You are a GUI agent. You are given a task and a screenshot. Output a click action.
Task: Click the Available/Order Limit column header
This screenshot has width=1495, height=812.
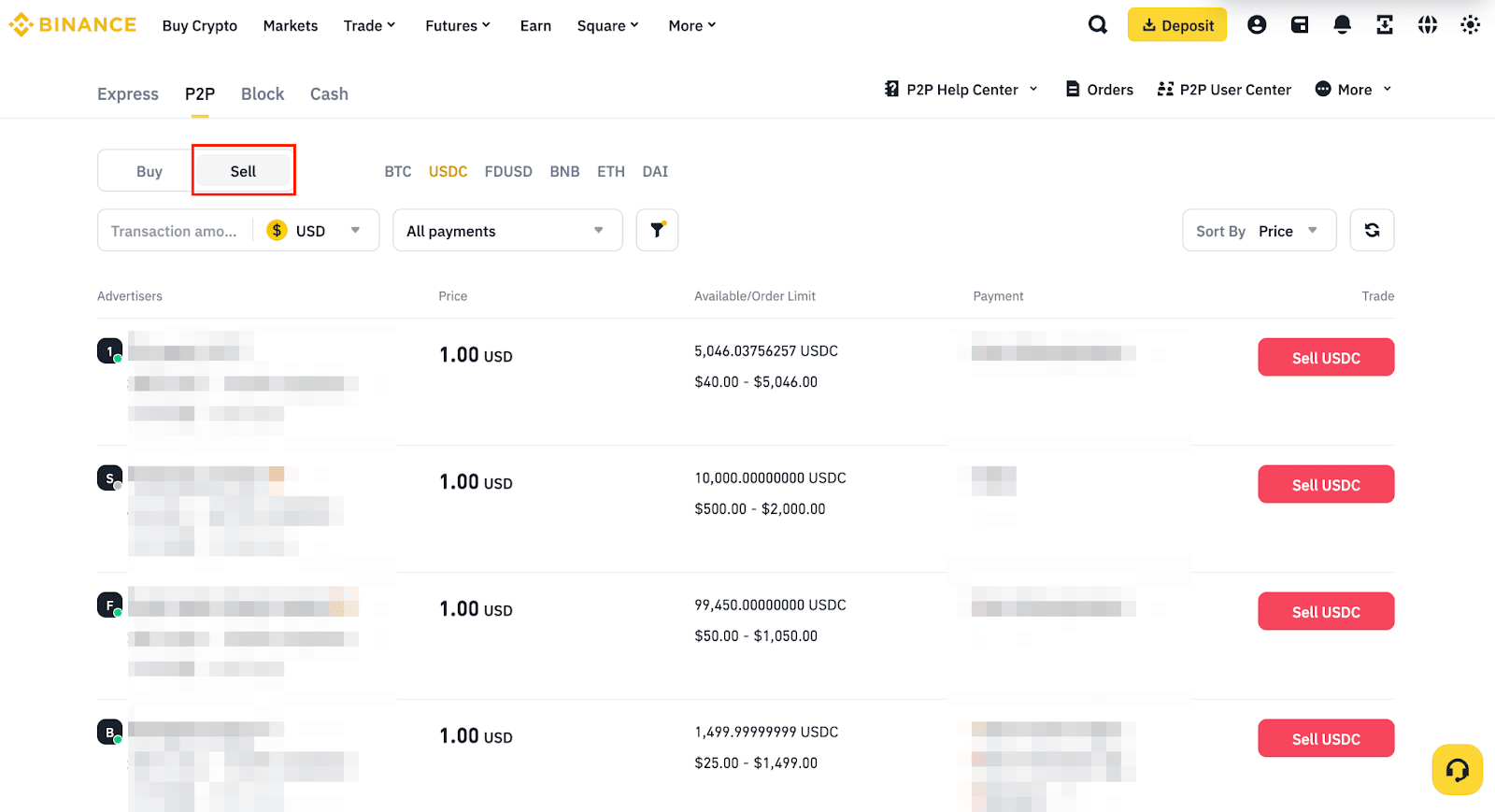(x=755, y=295)
